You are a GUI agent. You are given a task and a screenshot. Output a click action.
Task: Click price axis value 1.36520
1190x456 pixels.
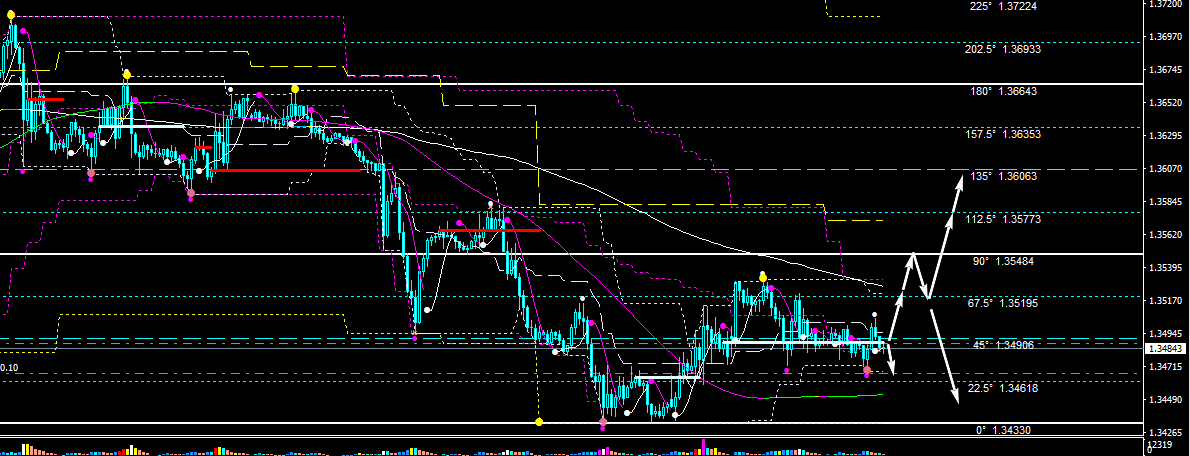click(x=1167, y=102)
